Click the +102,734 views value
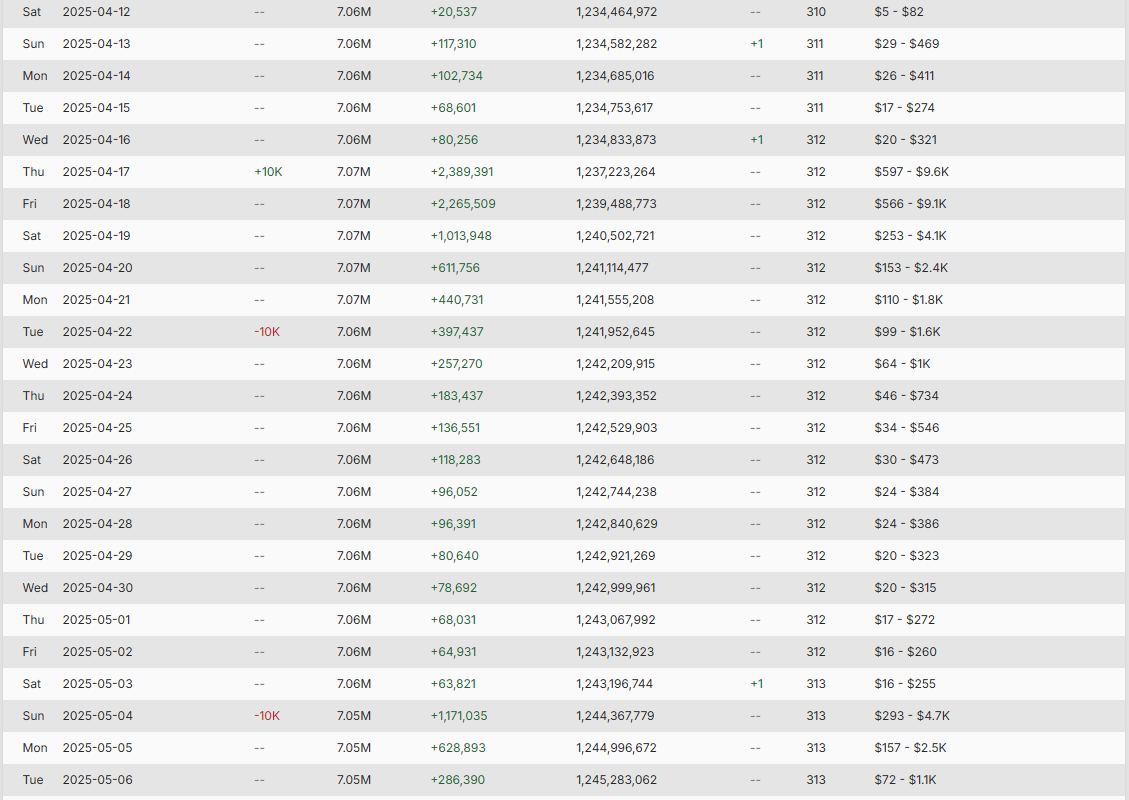 click(456, 76)
